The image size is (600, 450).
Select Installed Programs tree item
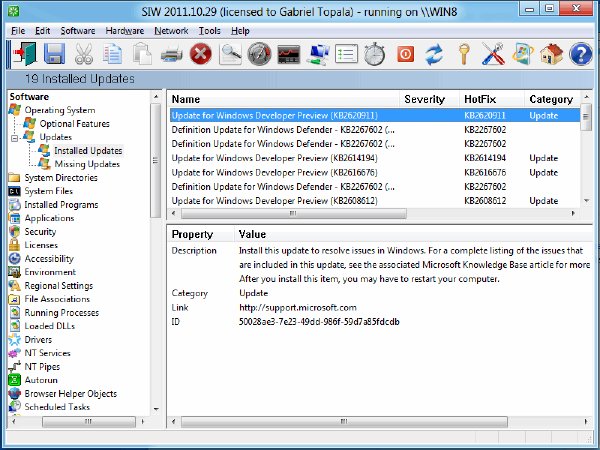(61, 205)
